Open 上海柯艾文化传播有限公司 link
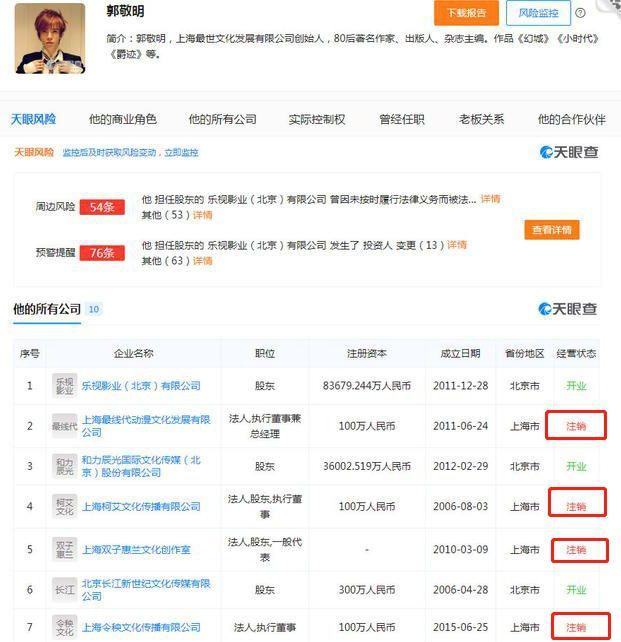The height and width of the screenshot is (642, 621). click(x=141, y=507)
